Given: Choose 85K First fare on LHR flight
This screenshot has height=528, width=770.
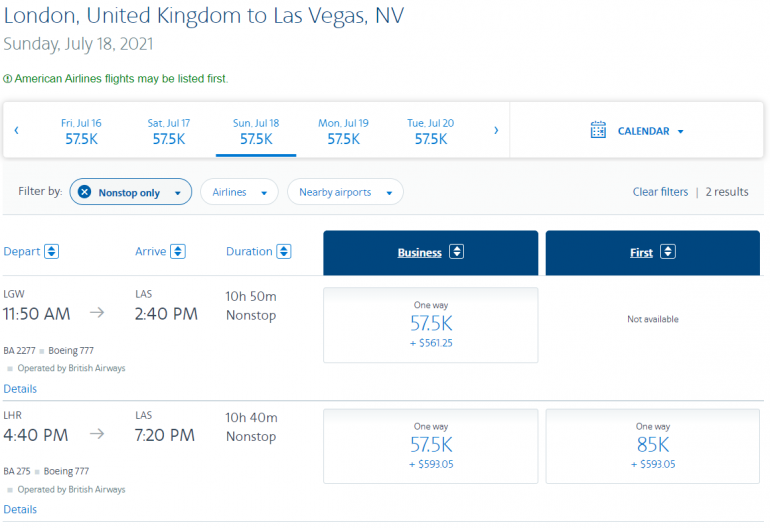Looking at the screenshot, I should [x=653, y=446].
